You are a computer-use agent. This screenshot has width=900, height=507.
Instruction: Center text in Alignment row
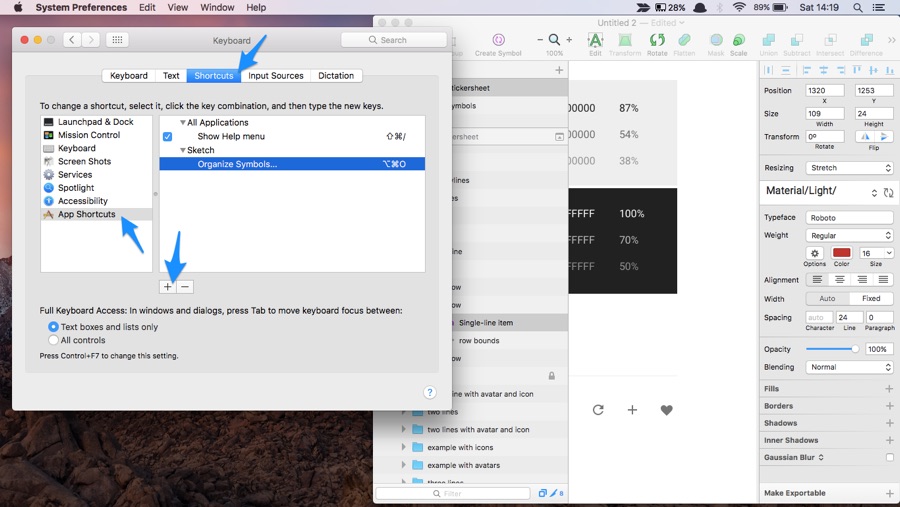pos(840,280)
